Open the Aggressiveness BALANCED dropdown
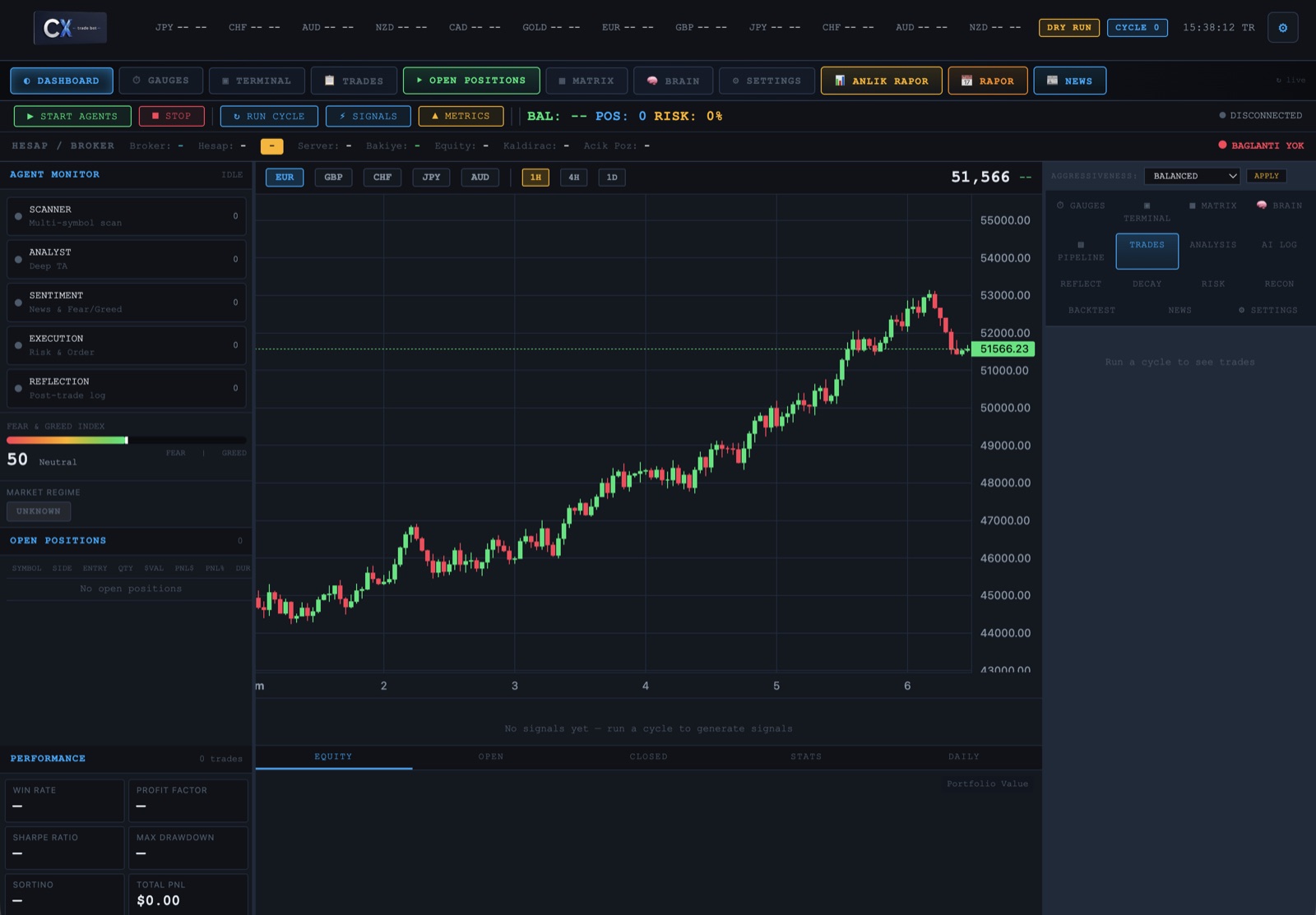The width and height of the screenshot is (1316, 915). click(x=1192, y=176)
